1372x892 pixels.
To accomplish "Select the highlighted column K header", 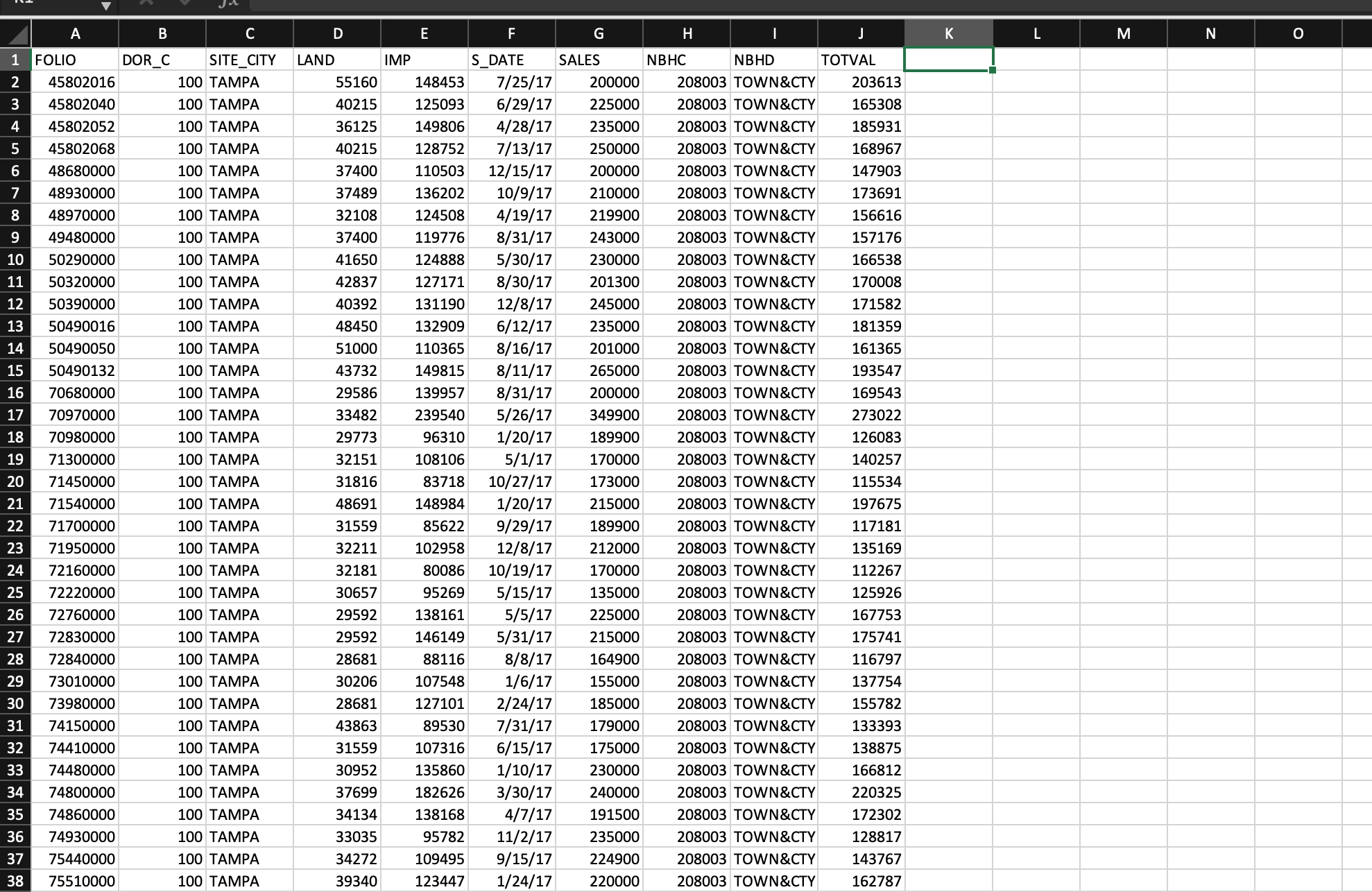I will pos(948,33).
